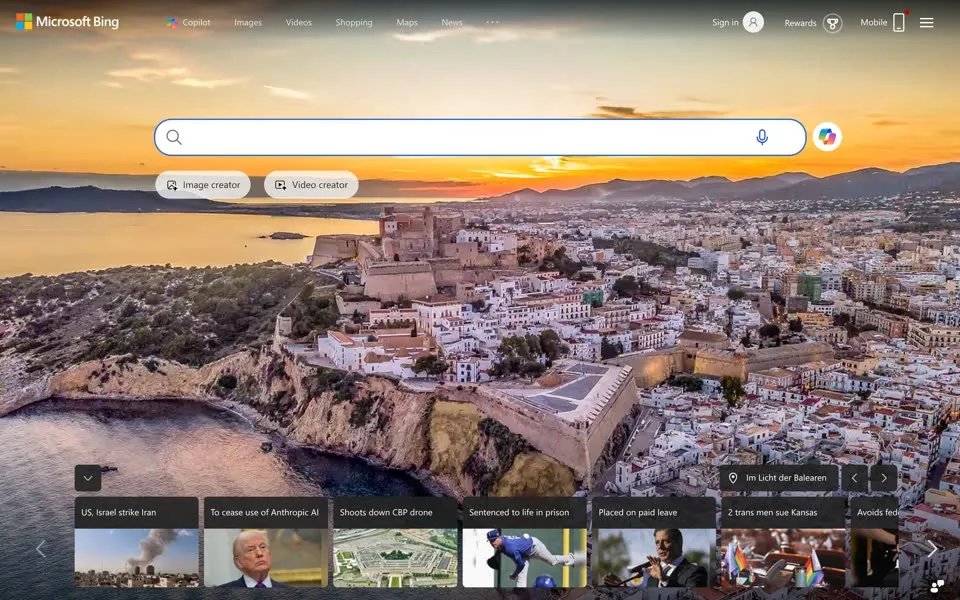This screenshot has width=960, height=600.
Task: Open the Shopping tab
Action: tap(354, 23)
